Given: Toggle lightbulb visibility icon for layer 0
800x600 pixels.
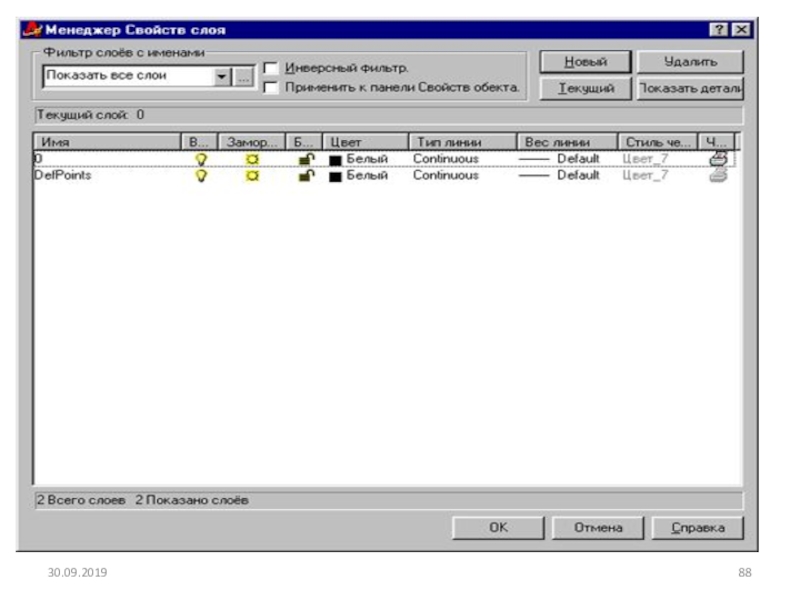Looking at the screenshot, I should tap(201, 159).
